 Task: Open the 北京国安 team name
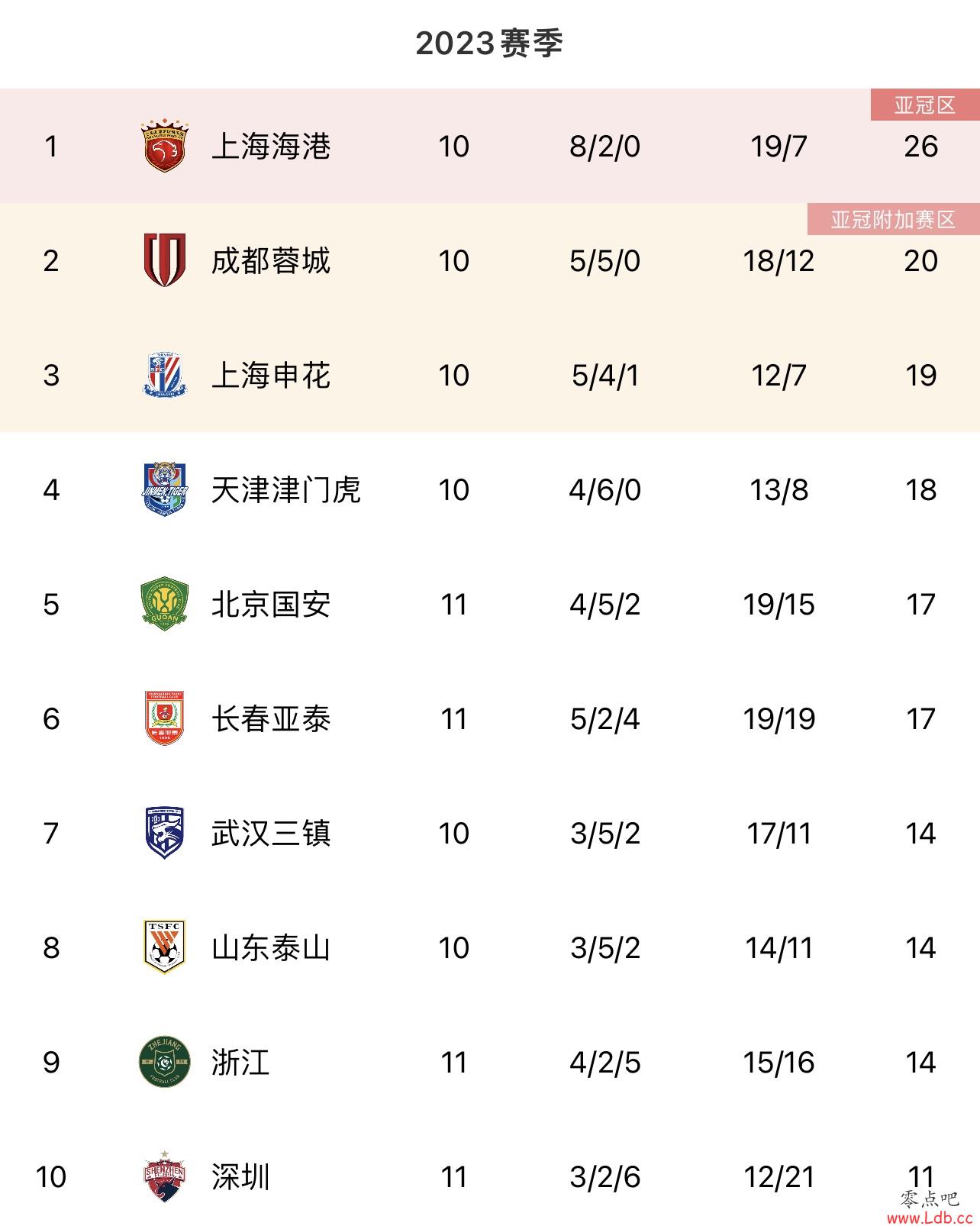coord(271,604)
